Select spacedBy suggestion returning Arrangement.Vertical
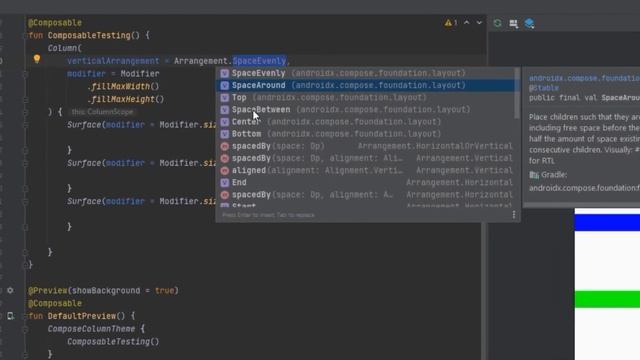 [x=365, y=158]
